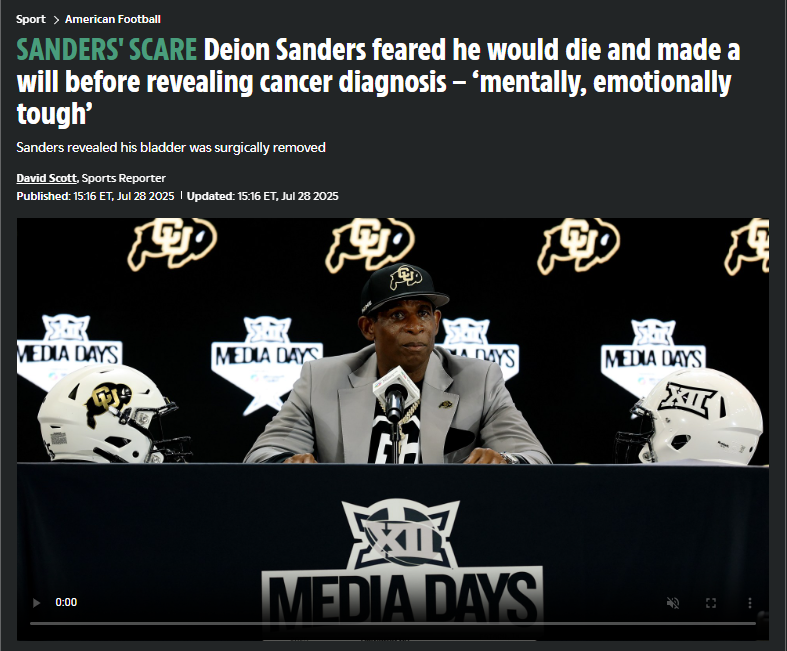This screenshot has height=651, width=787.
Task: Click the Sports Reporter label
Action: 124,178
